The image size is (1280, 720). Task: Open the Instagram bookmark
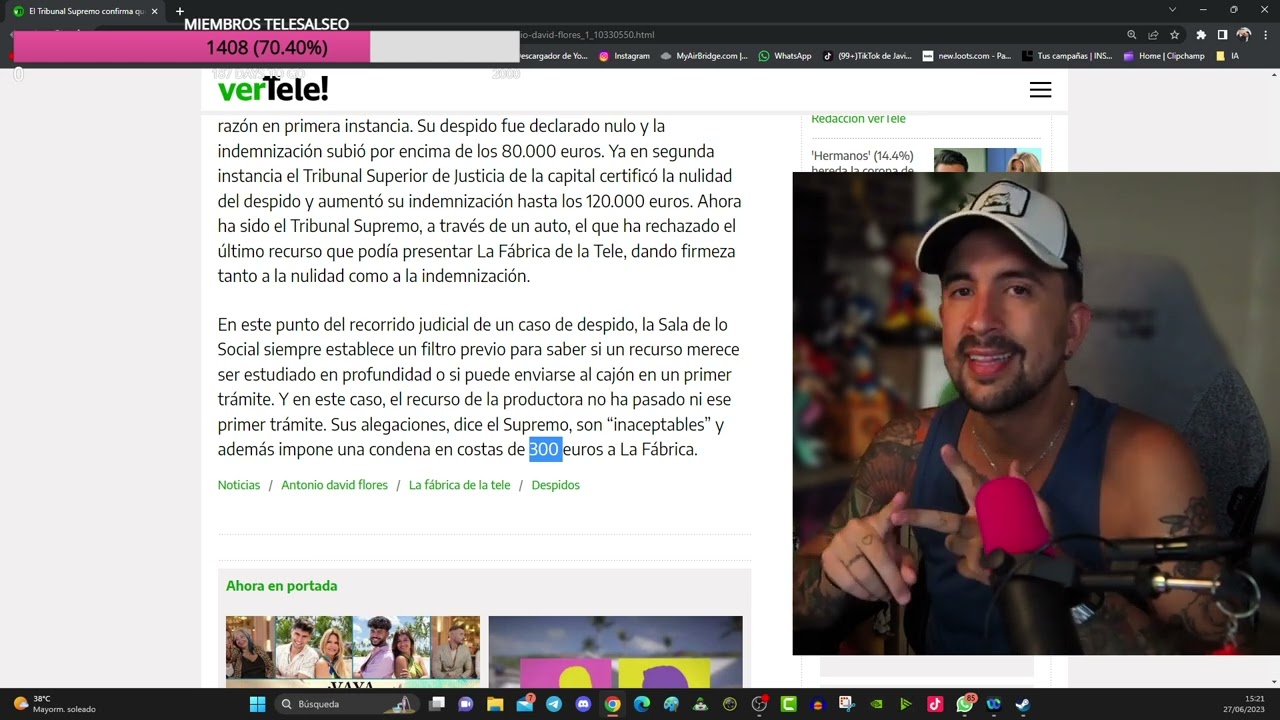pyautogui.click(x=624, y=56)
